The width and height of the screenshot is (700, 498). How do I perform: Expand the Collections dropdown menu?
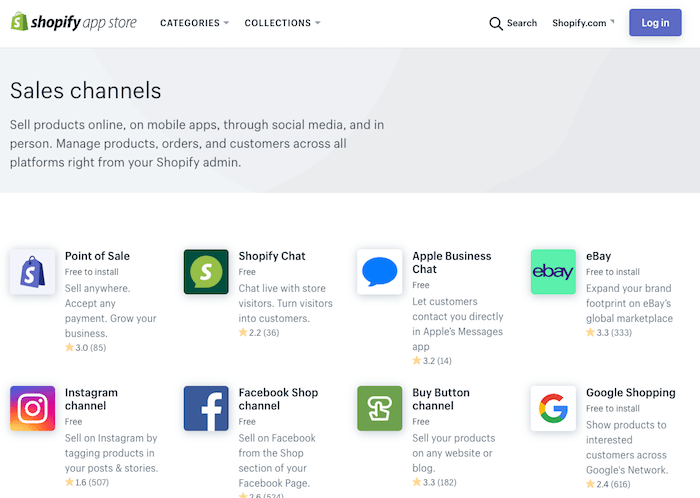click(282, 23)
